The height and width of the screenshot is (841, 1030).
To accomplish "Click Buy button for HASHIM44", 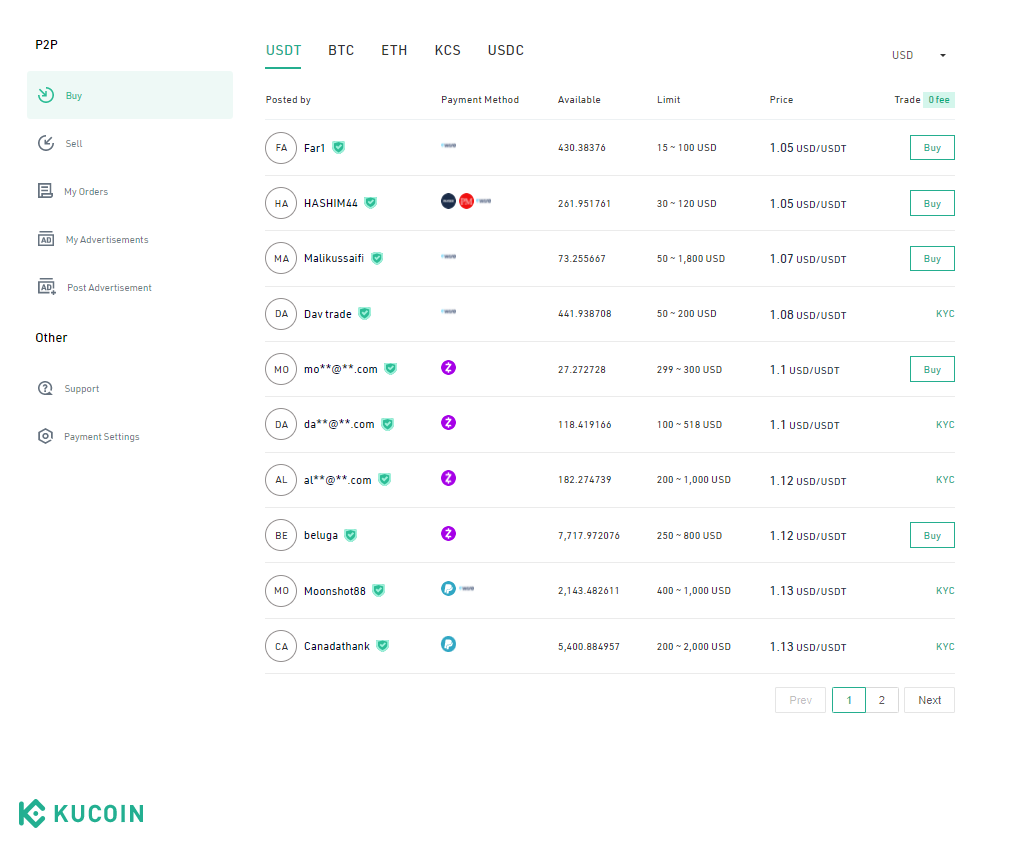I will 932,203.
